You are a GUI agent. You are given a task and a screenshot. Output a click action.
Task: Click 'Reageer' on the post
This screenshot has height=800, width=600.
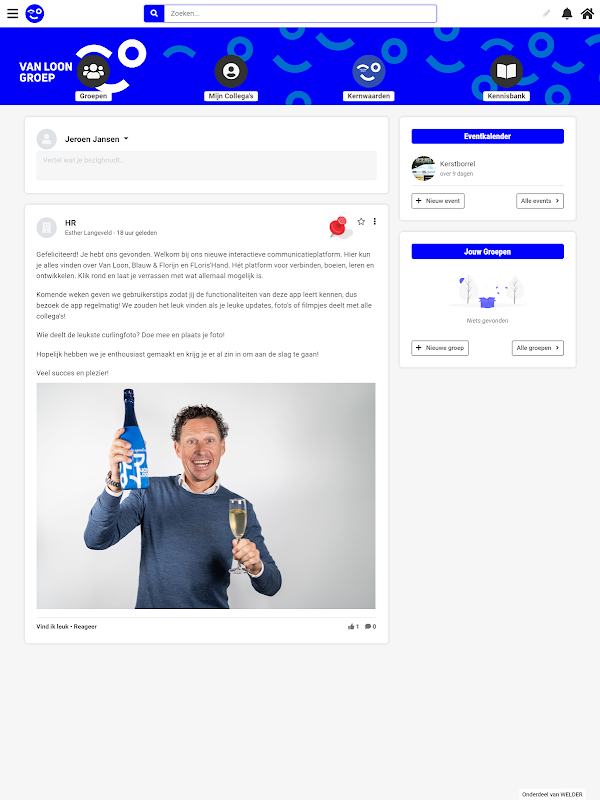coord(85,627)
